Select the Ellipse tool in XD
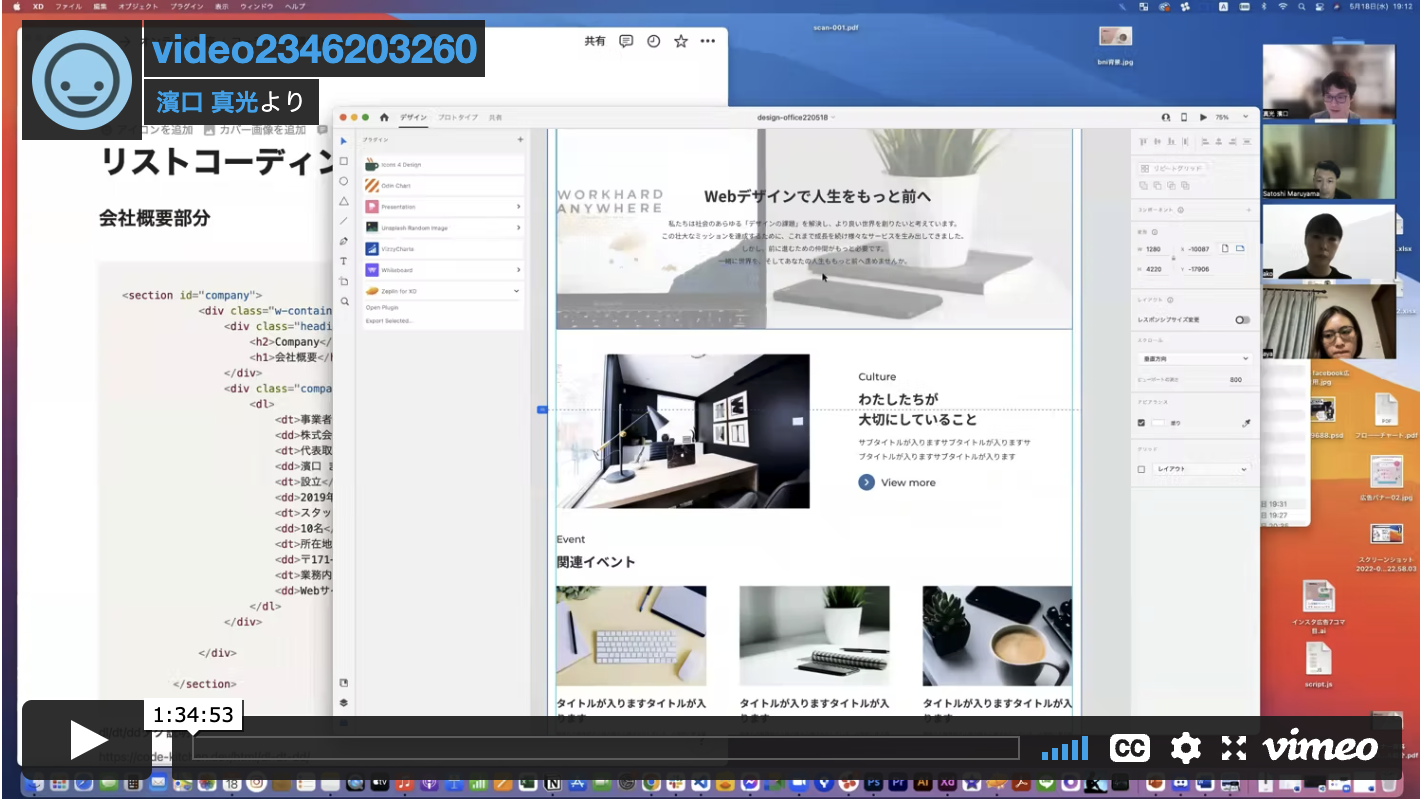The image size is (1420, 800). (344, 181)
